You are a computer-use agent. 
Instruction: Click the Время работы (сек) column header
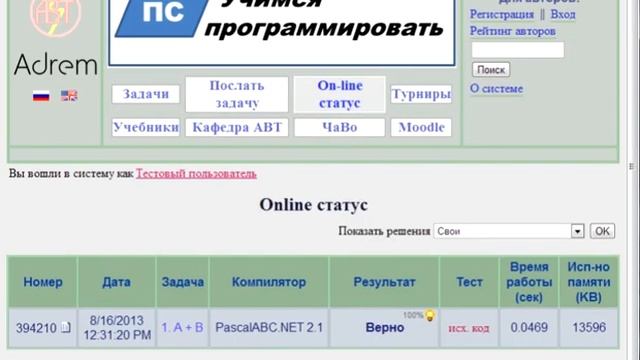(529, 282)
